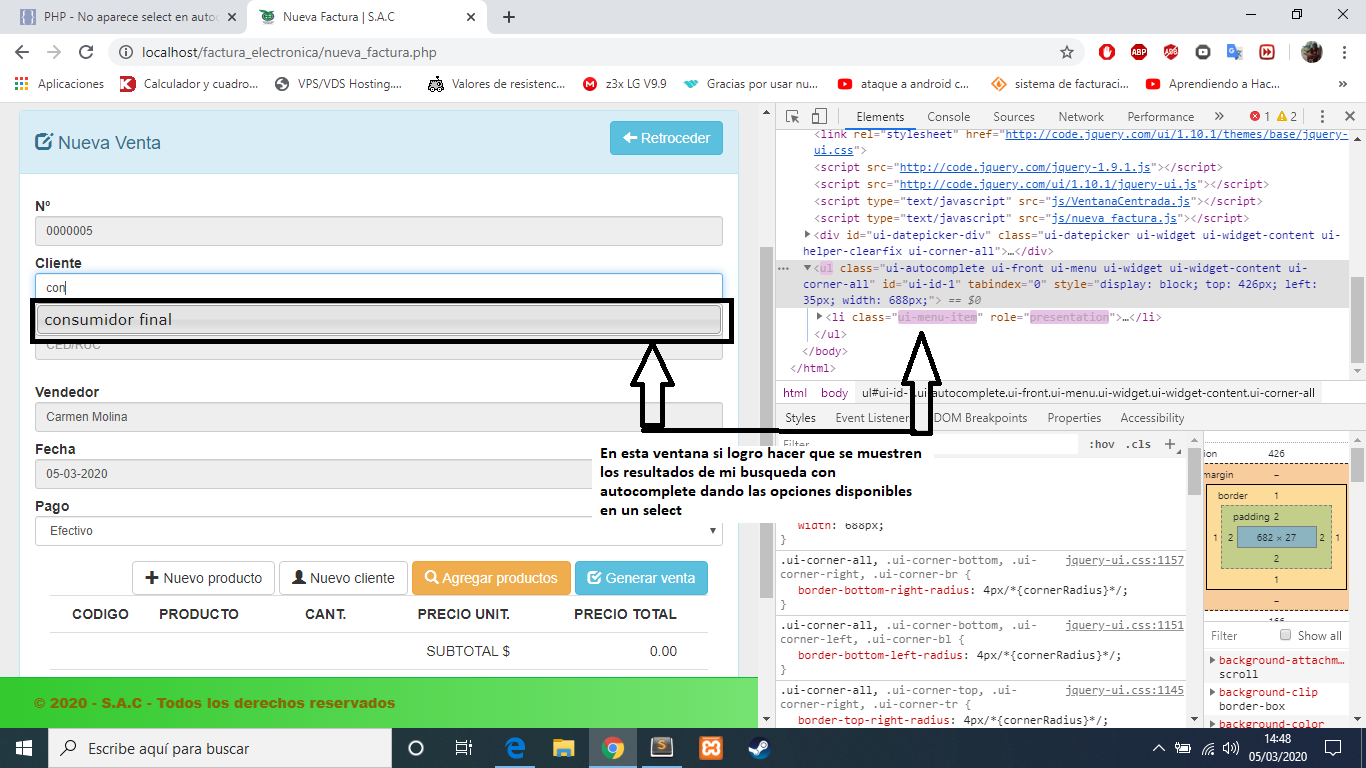Expand the li ui-menu-item node

[820, 317]
